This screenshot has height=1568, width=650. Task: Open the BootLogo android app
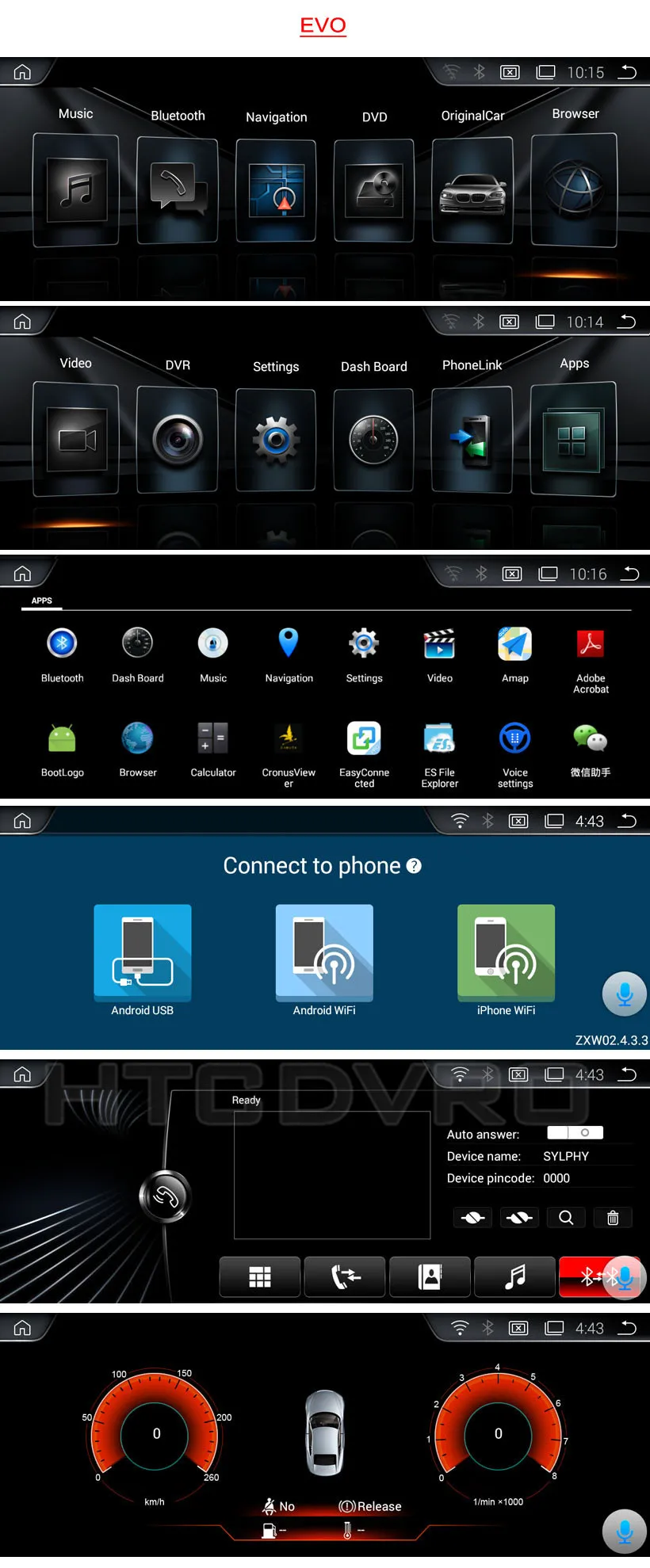[x=63, y=749]
